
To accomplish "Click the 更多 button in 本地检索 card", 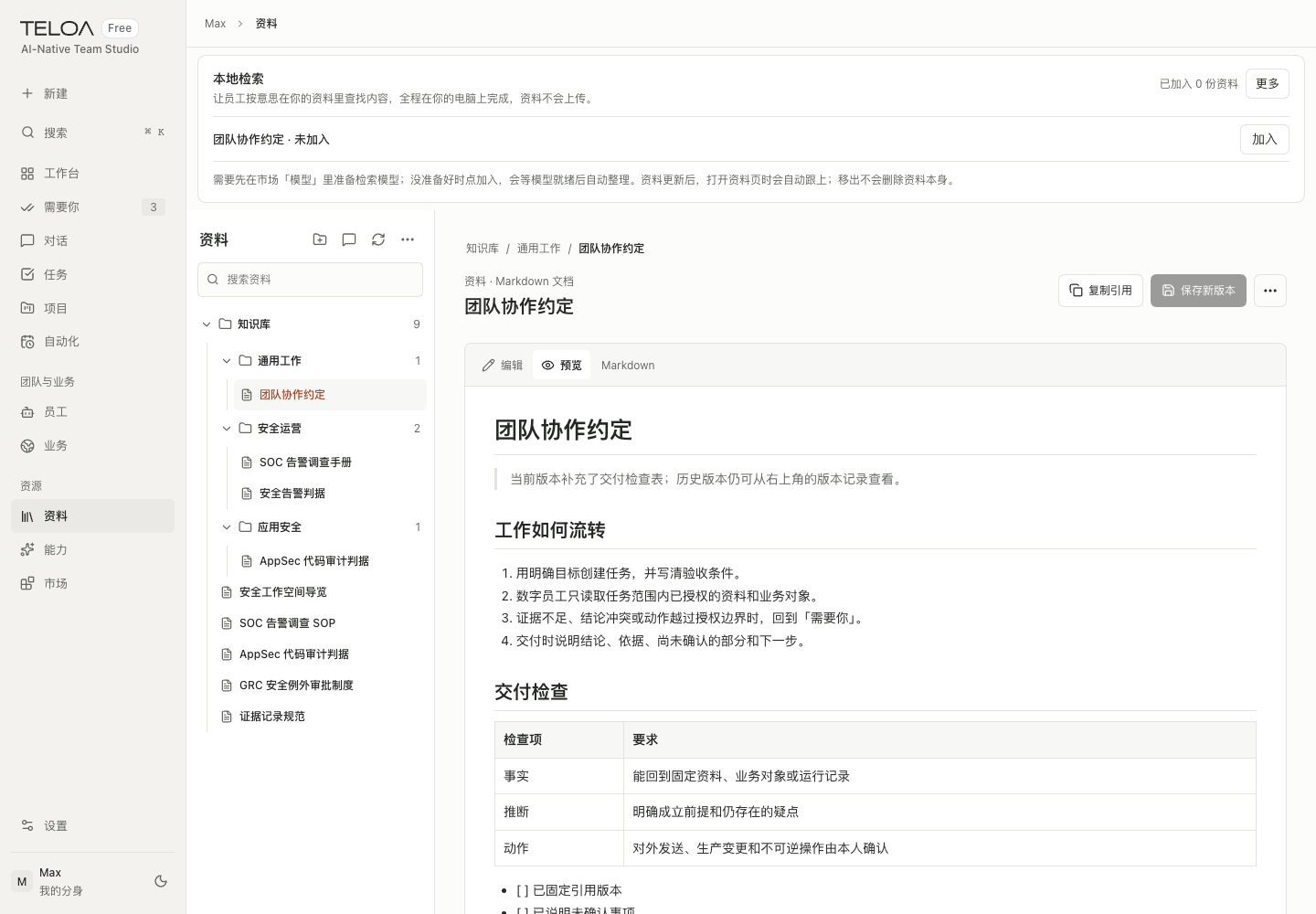I will point(1268,84).
